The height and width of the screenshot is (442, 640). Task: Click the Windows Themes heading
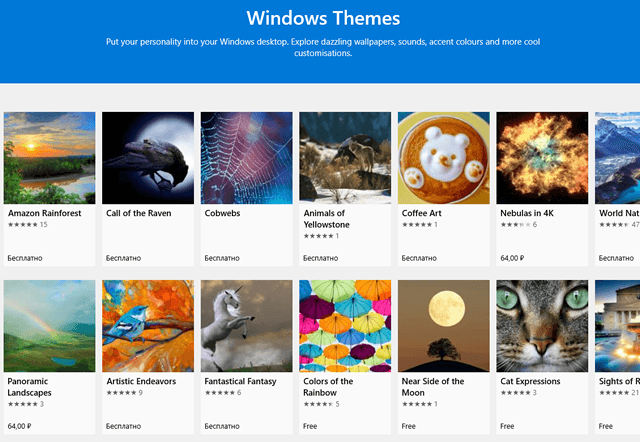tap(323, 18)
